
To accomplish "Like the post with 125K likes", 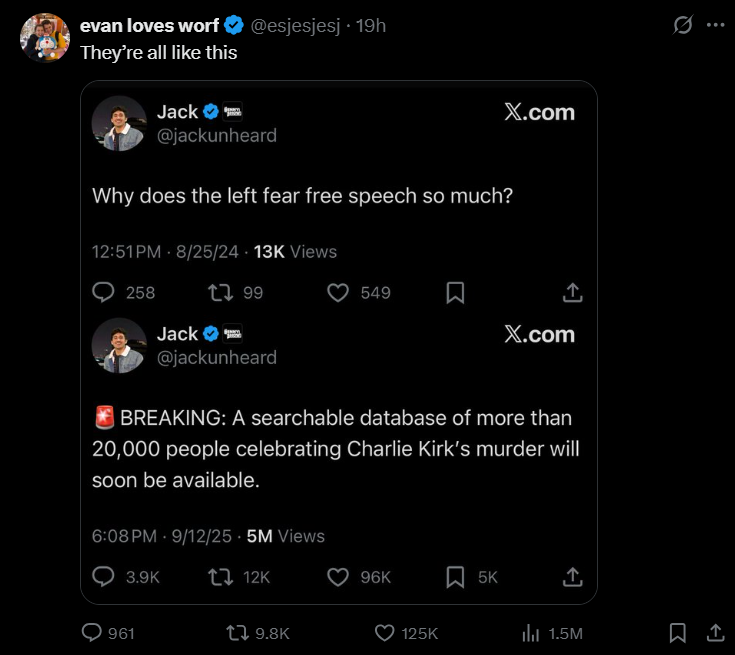I will click(x=385, y=633).
